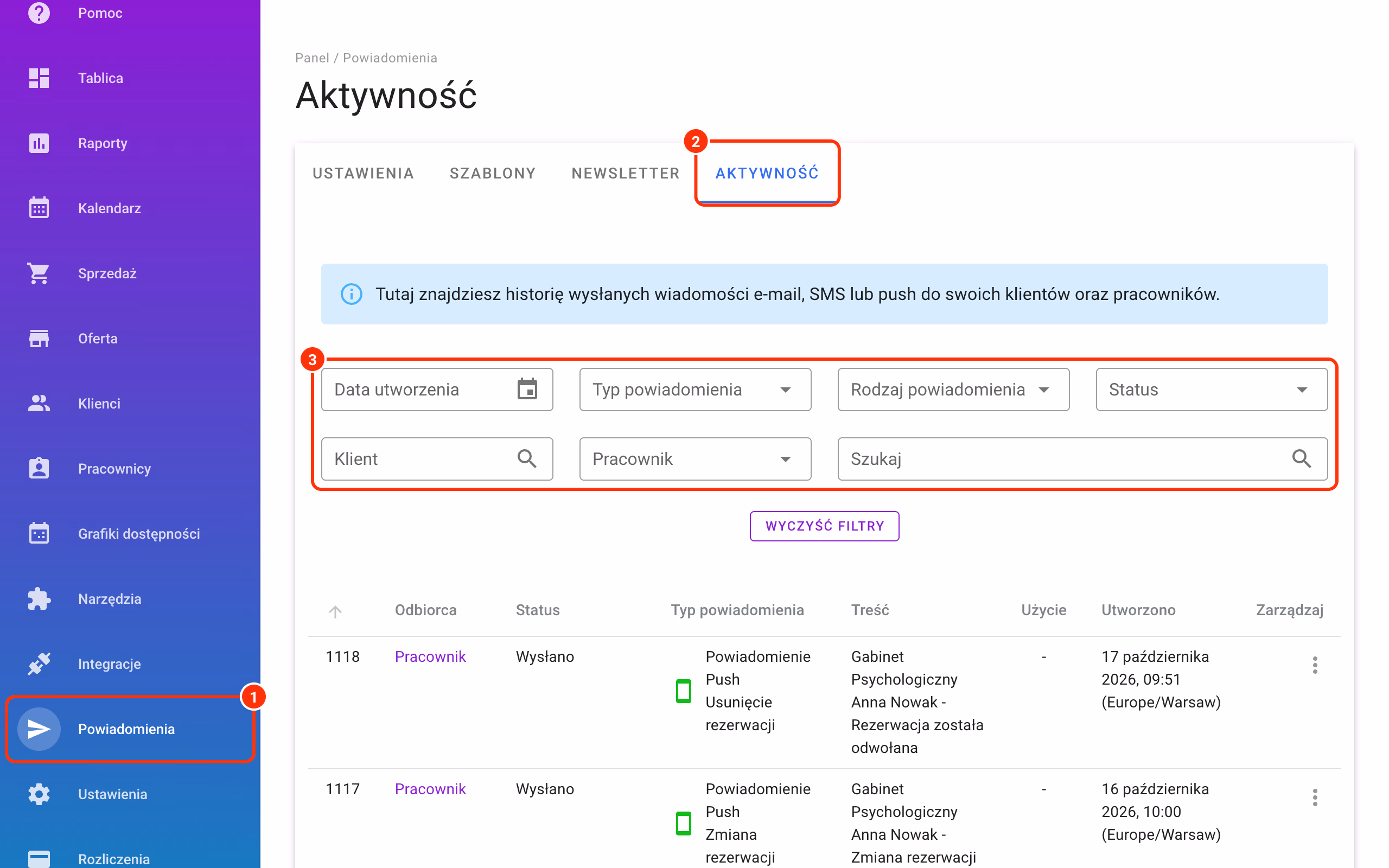Click the Powiadomienia paper plane icon
The image size is (1389, 868).
pos(39,729)
